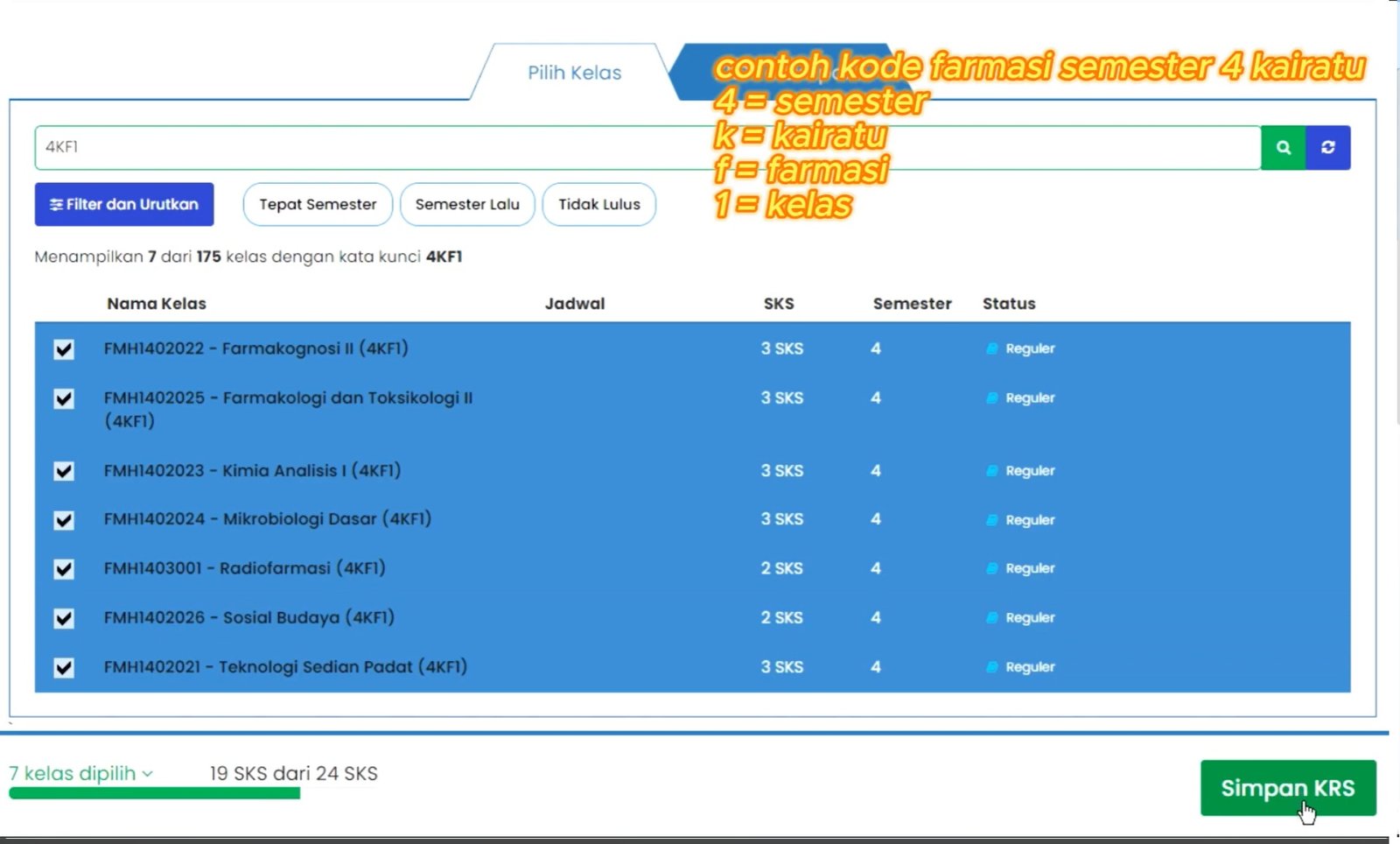Uncheck the Farmakognosi II (4KF1) checkbox
Viewport: 1400px width, 844px height.
tap(64, 349)
